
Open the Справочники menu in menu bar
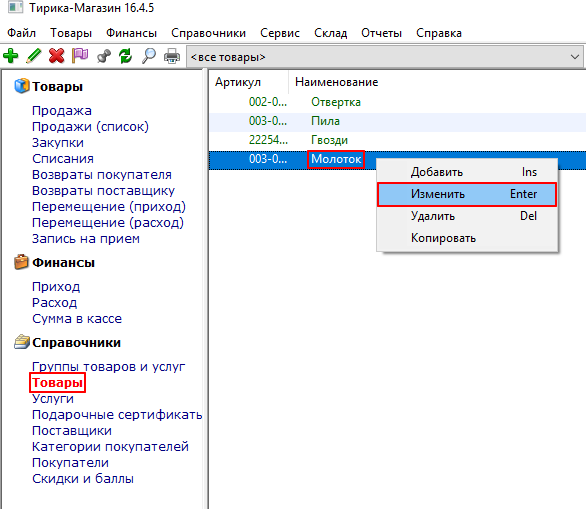coord(208,33)
